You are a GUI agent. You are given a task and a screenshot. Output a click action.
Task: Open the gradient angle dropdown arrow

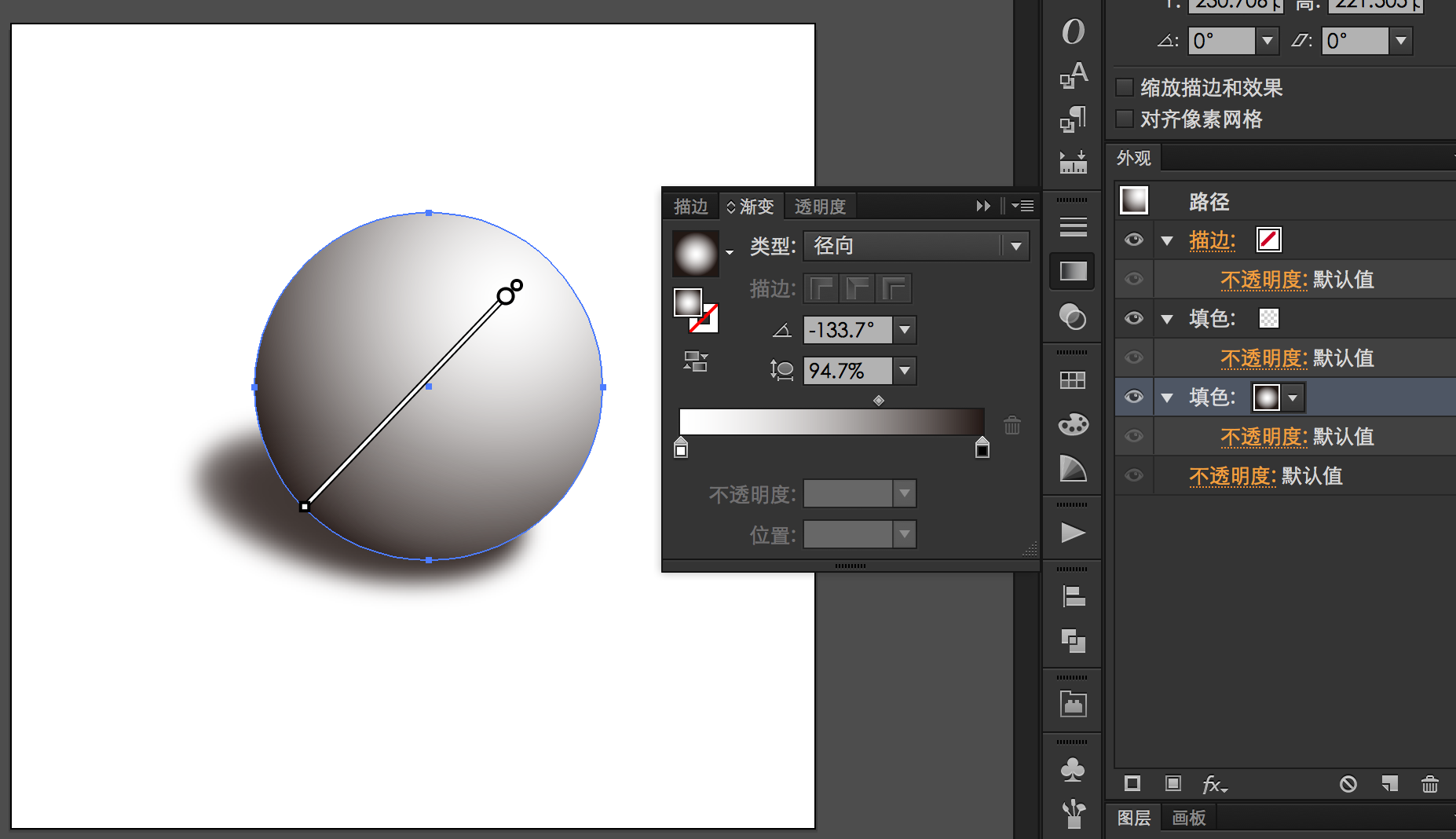[905, 330]
